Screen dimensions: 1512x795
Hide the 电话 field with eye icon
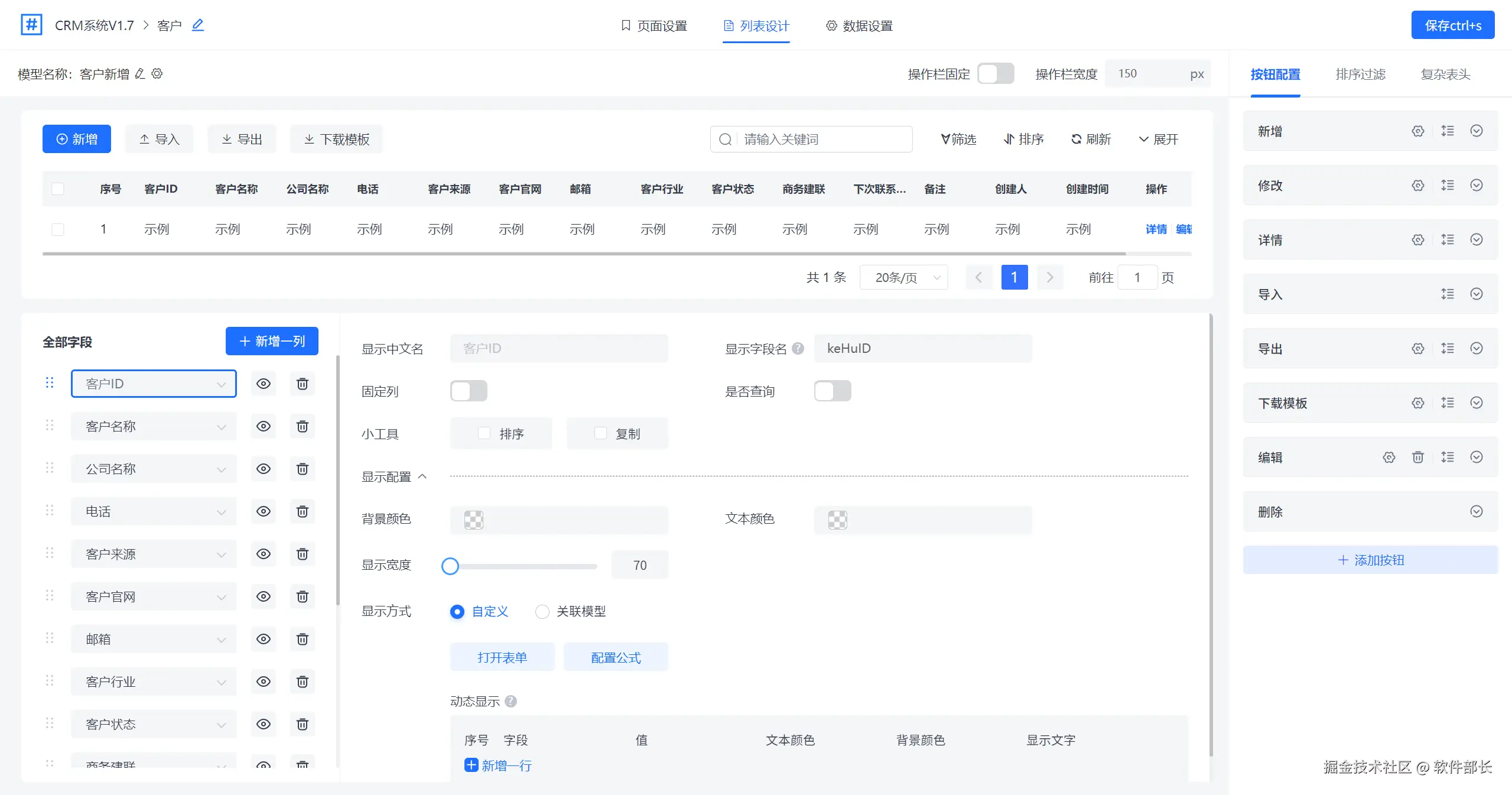click(x=264, y=511)
